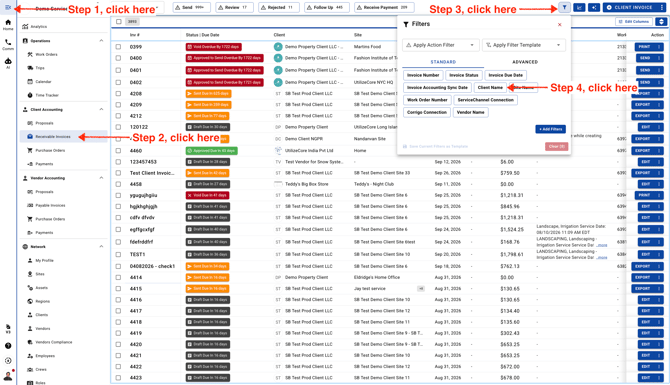Open the three-dot menu on row 0399 Print button

[659, 47]
